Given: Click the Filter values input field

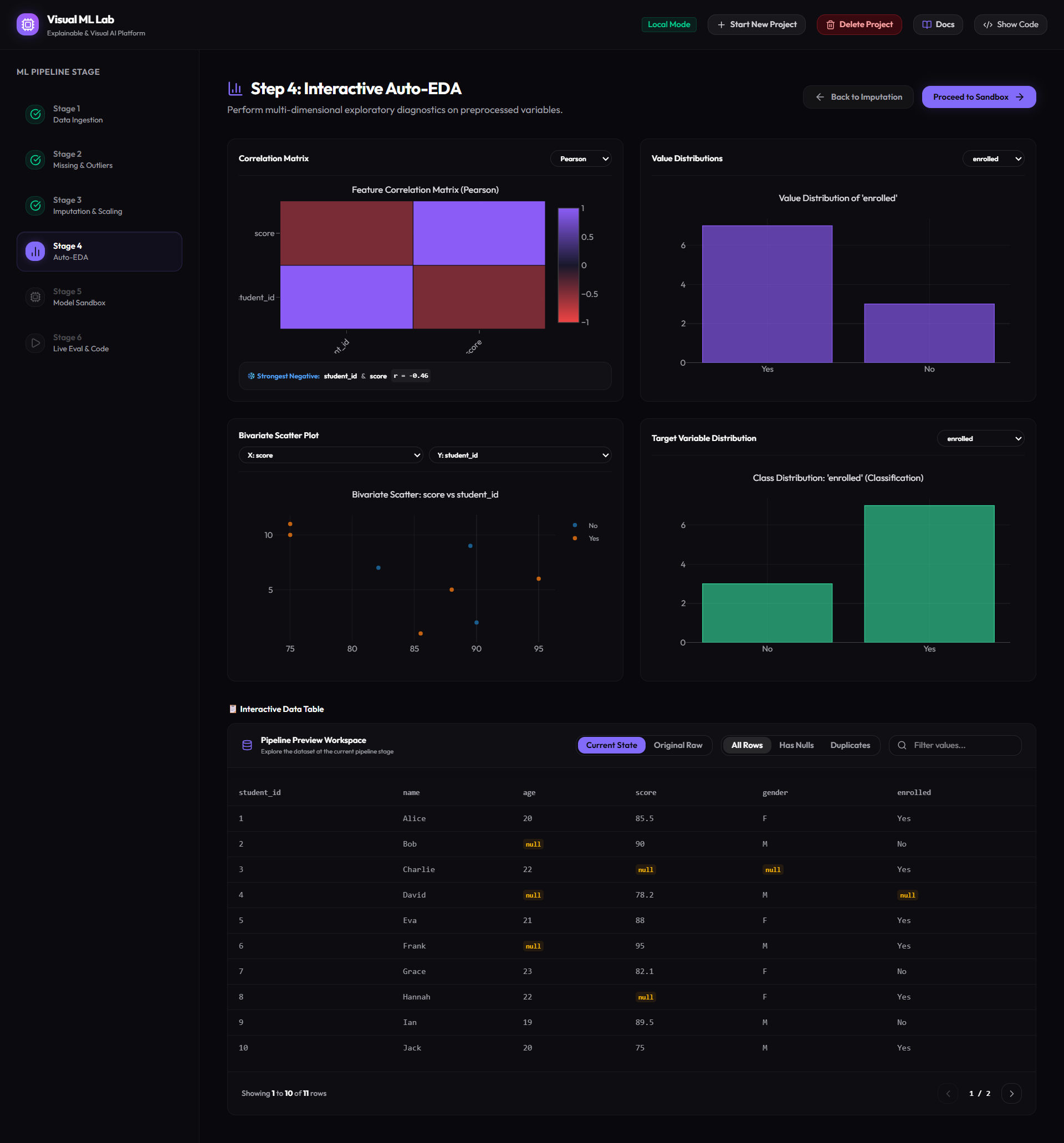Looking at the screenshot, I should pyautogui.click(x=955, y=745).
